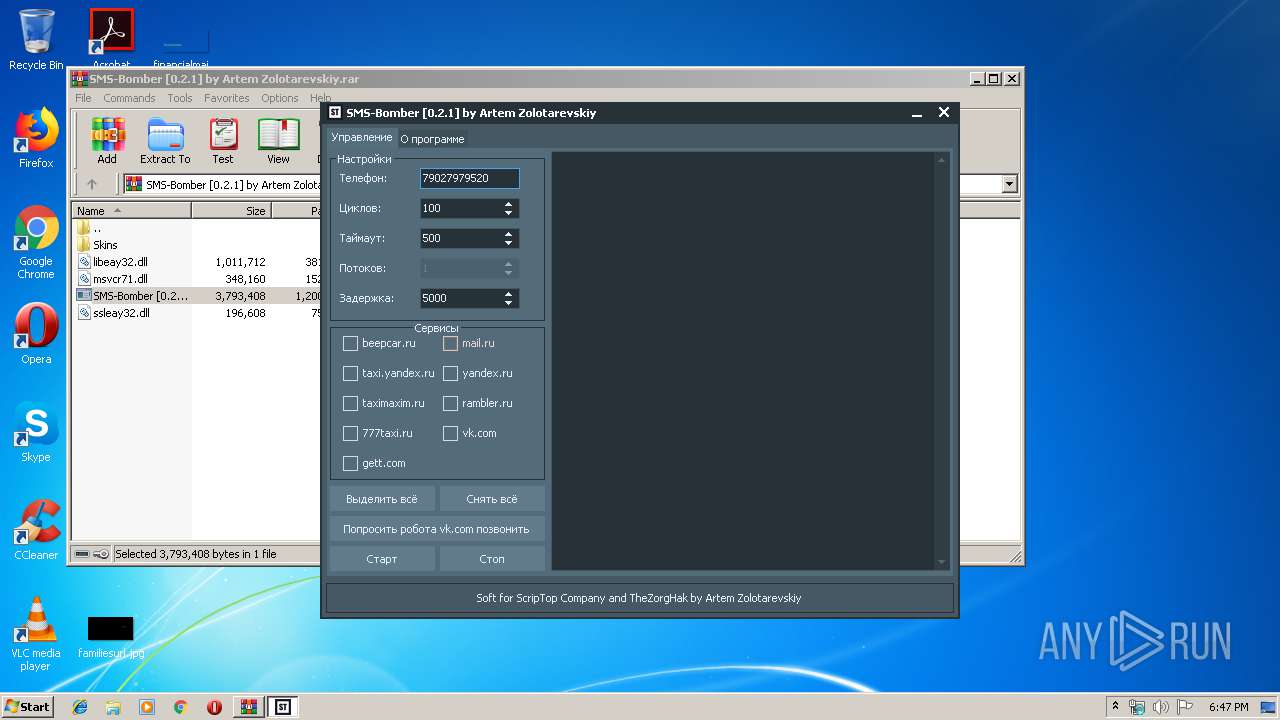
Task: Increase the Циклов value with up arrow
Action: [509, 204]
